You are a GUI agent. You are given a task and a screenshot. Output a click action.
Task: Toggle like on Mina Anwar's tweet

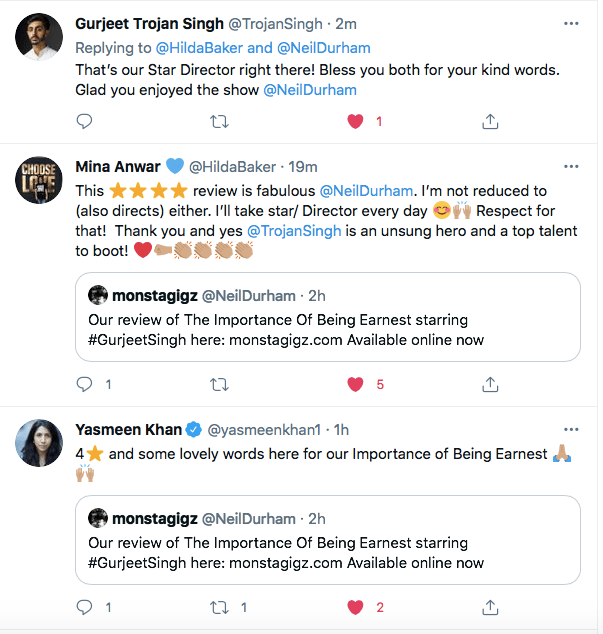[x=354, y=384]
